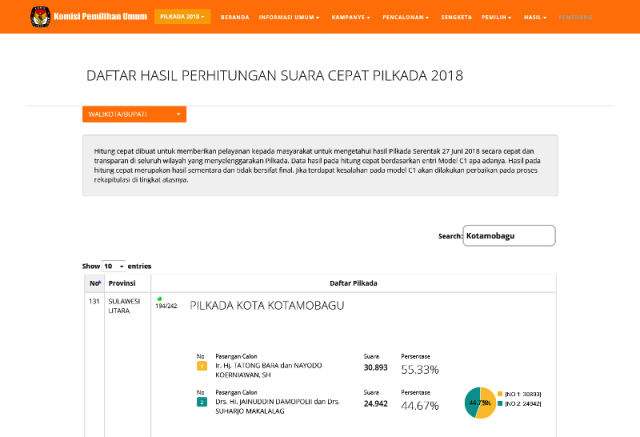Open the PEMILIH menu
Screen dimensions: 640x437
click(x=497, y=17)
